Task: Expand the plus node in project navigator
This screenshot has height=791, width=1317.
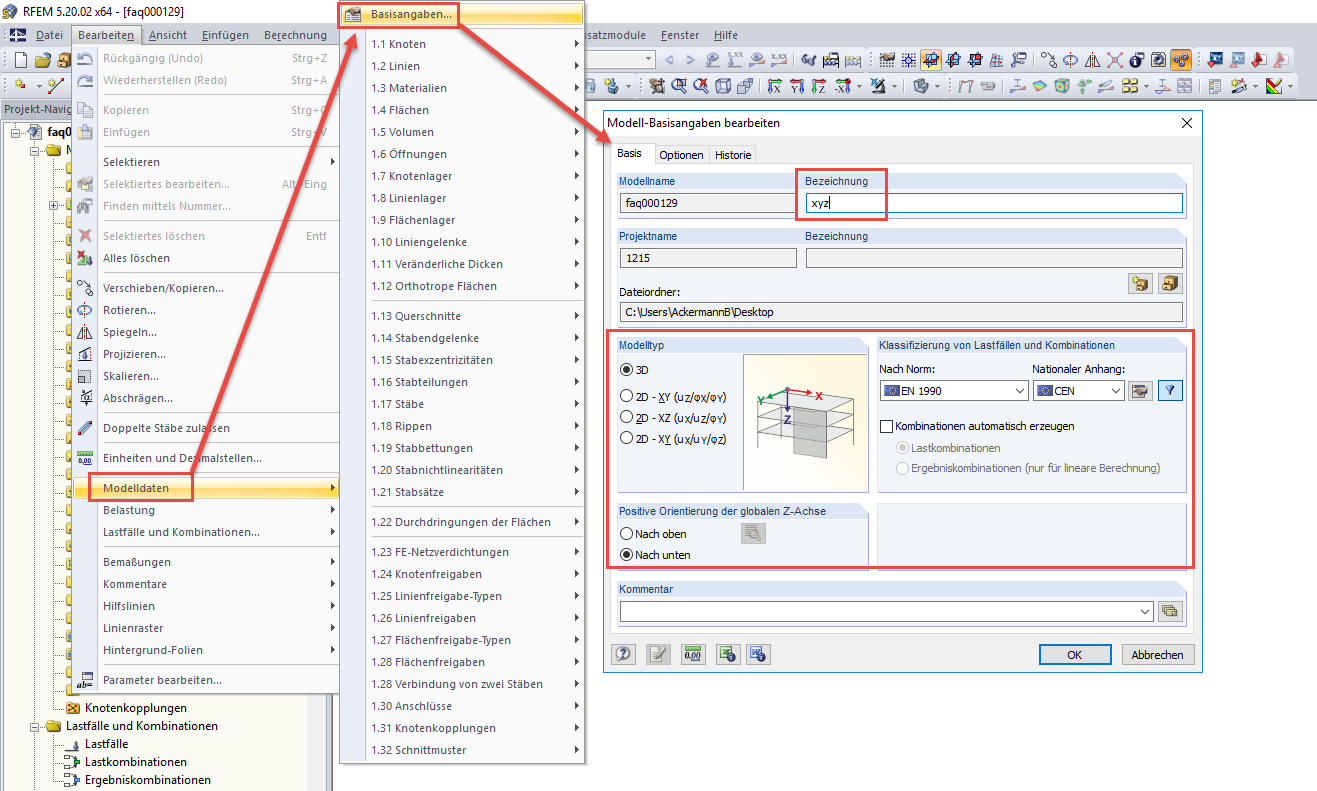Action: tap(54, 206)
